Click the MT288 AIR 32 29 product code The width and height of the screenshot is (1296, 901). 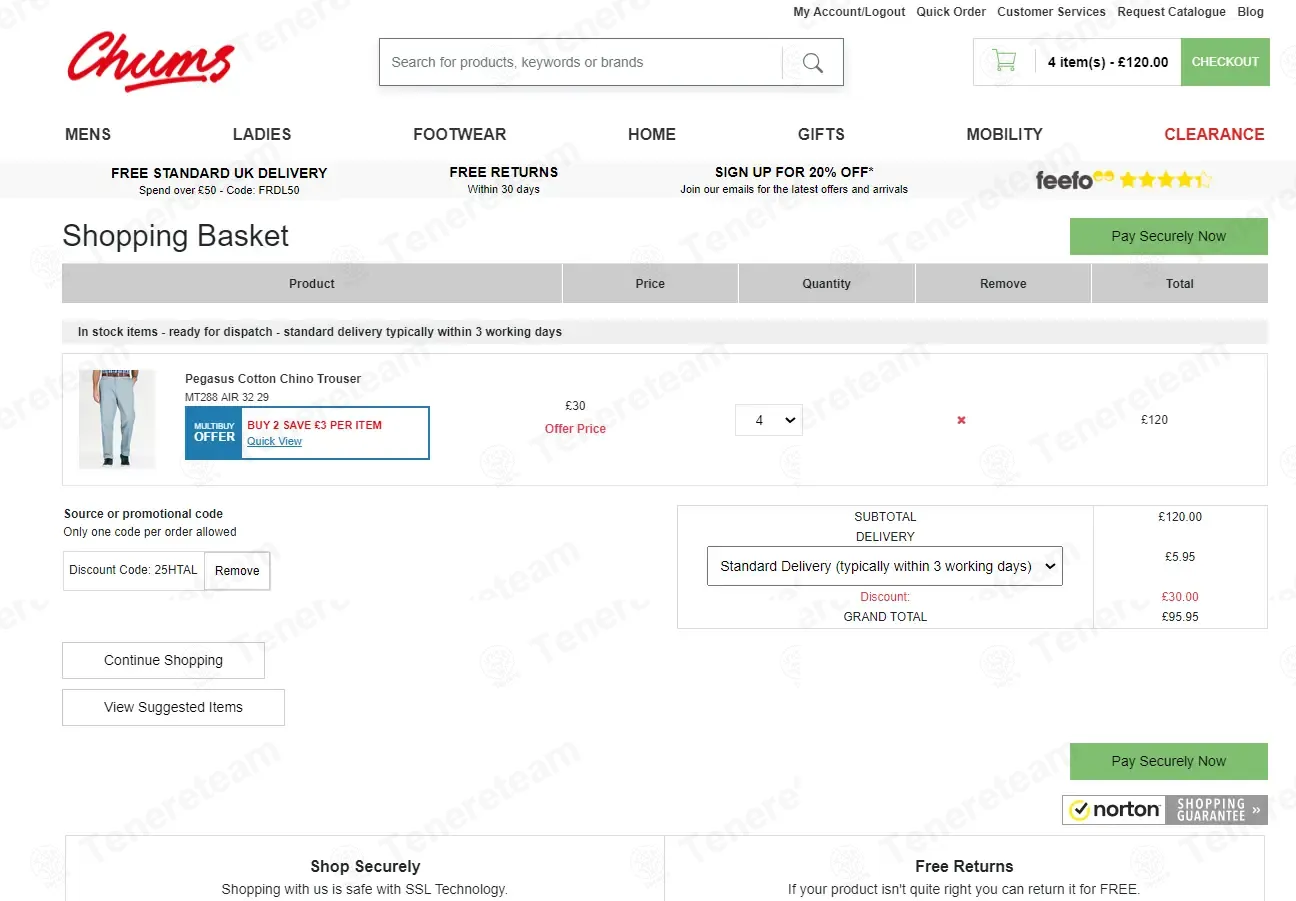pyautogui.click(x=227, y=397)
